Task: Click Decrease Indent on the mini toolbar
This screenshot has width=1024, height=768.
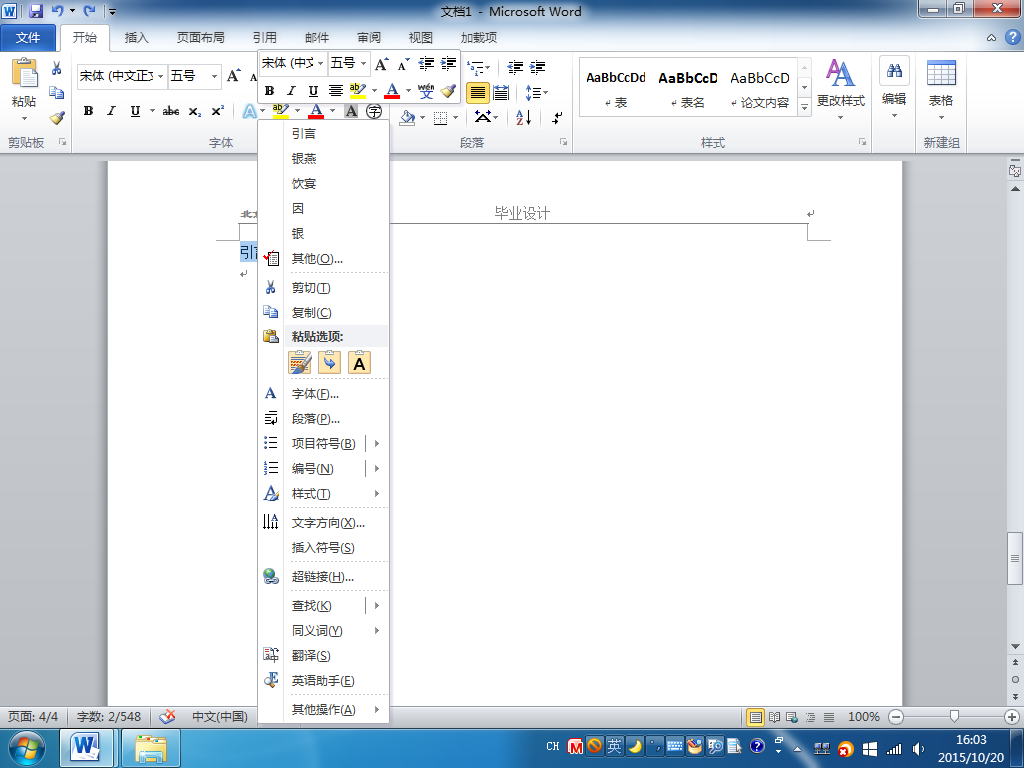Action: (426, 63)
